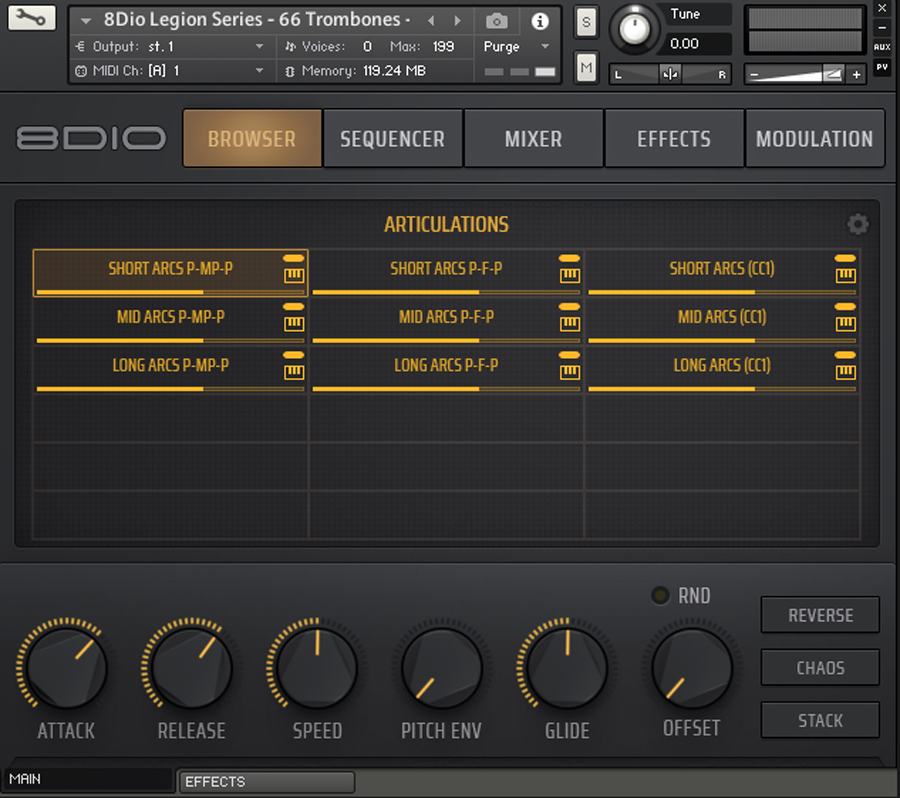900x798 pixels.
Task: Click the Tune knob
Action: click(634, 29)
